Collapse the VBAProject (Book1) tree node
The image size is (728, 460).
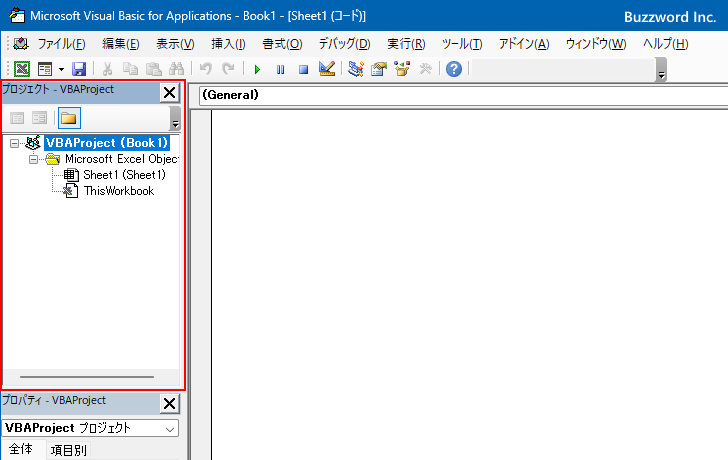[x=15, y=143]
